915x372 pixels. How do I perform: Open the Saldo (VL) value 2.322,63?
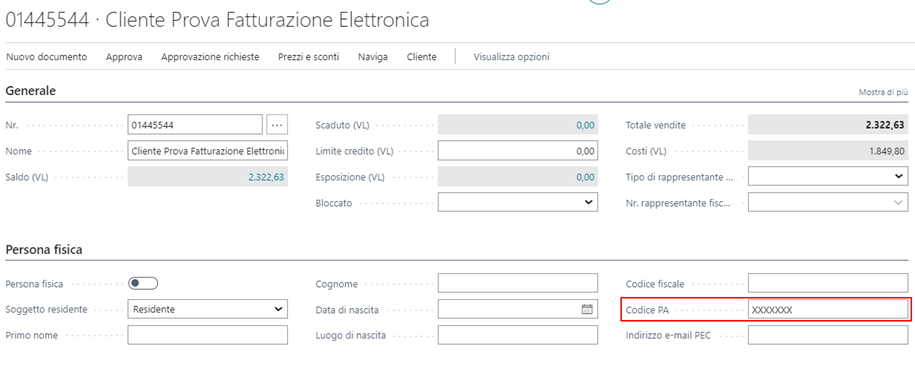point(266,176)
